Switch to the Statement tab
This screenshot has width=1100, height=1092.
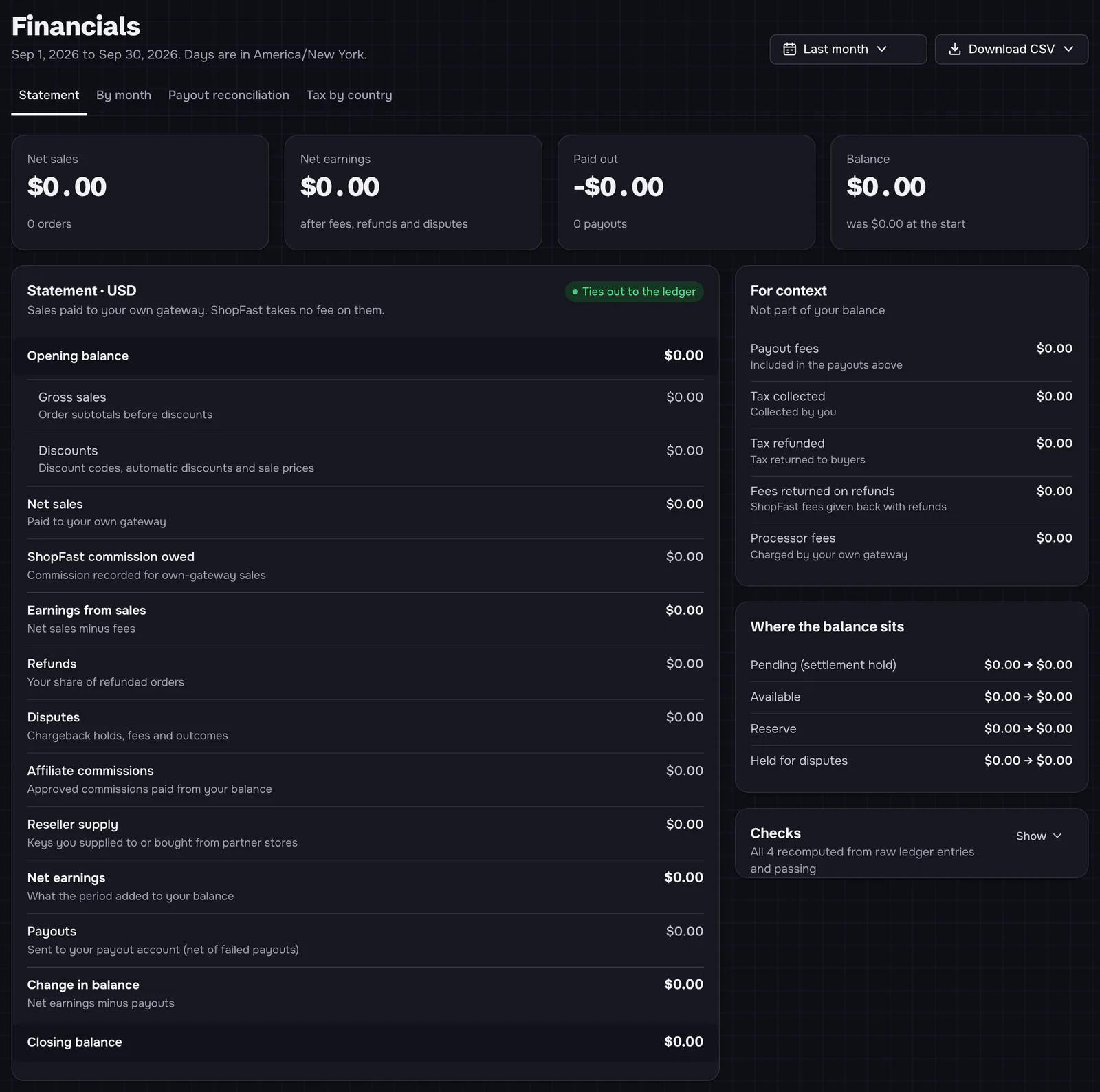[49, 95]
